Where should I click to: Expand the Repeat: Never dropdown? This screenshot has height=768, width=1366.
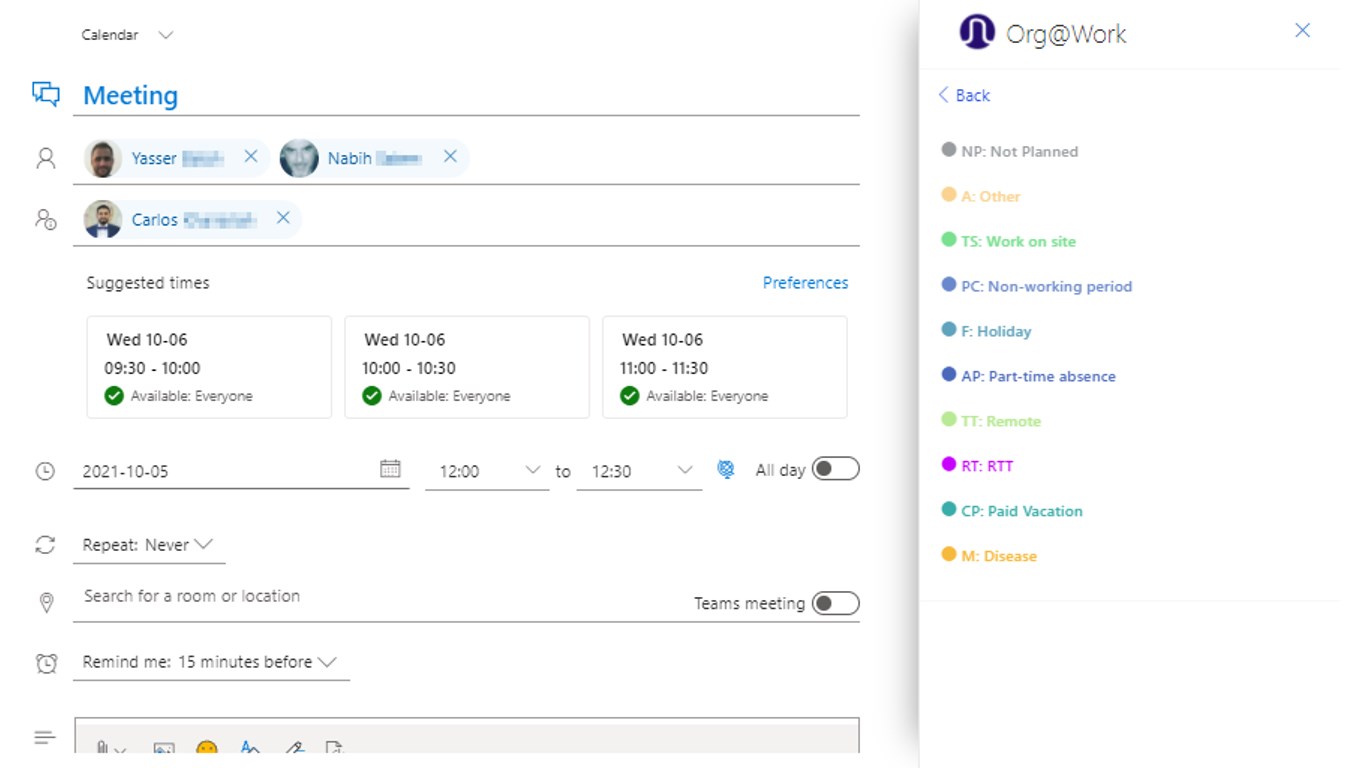(148, 545)
